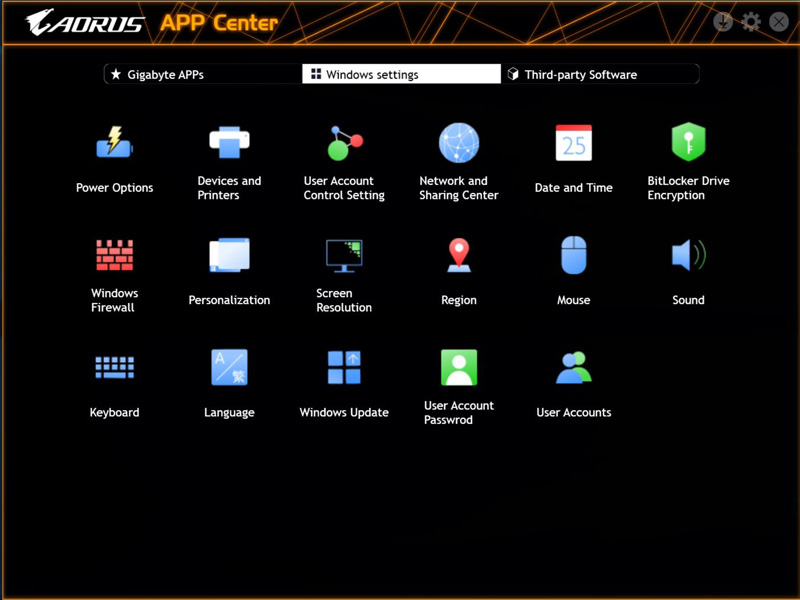Open the Region map pin icon
The width and height of the screenshot is (800, 600).
click(459, 255)
